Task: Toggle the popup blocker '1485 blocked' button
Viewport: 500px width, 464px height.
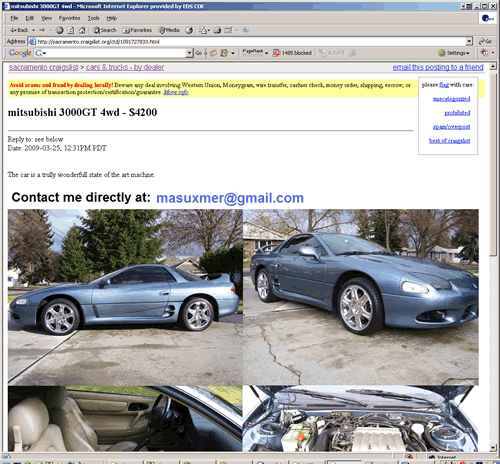Action: coord(292,53)
